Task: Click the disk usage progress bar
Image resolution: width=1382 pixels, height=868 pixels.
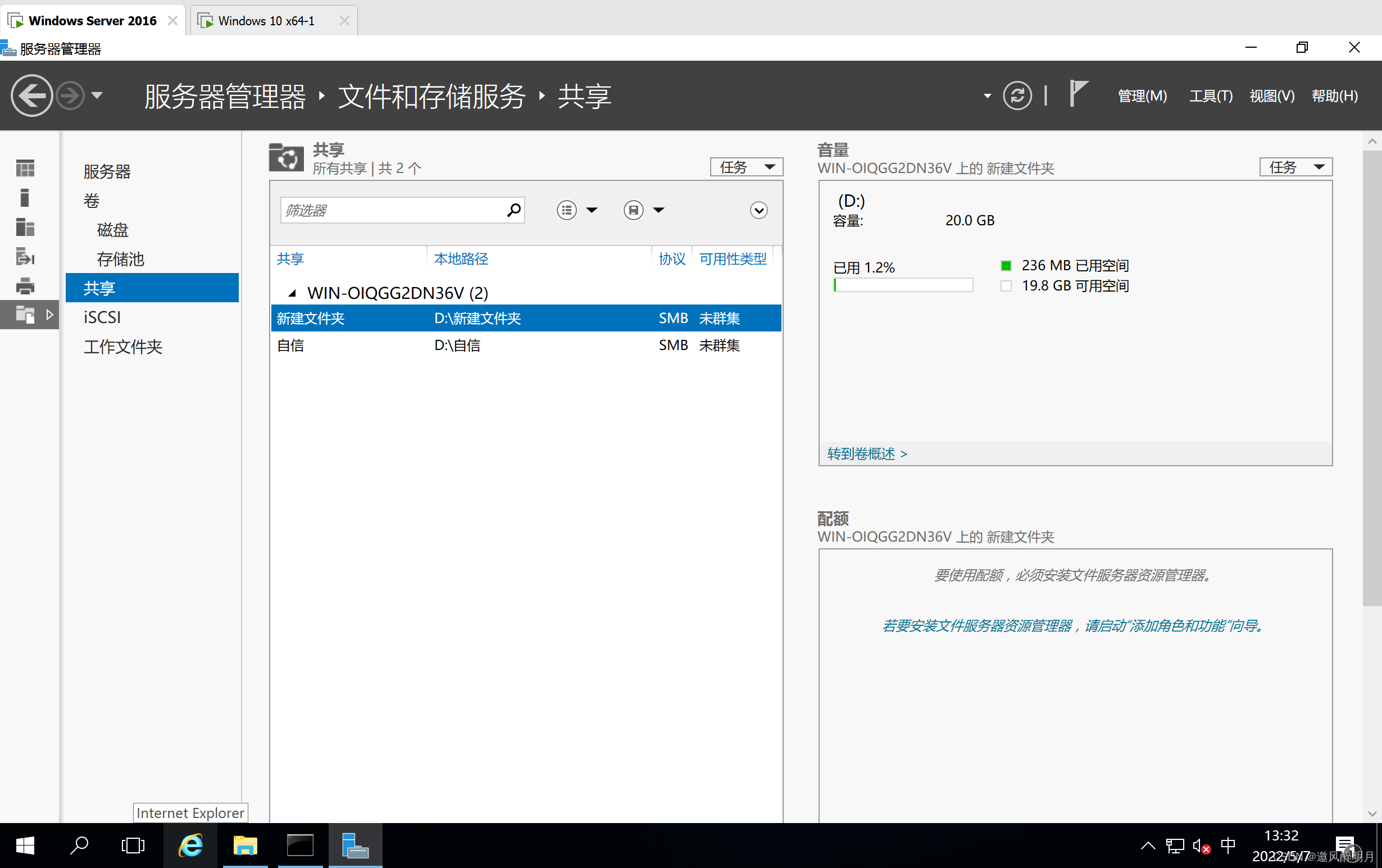Action: [903, 285]
